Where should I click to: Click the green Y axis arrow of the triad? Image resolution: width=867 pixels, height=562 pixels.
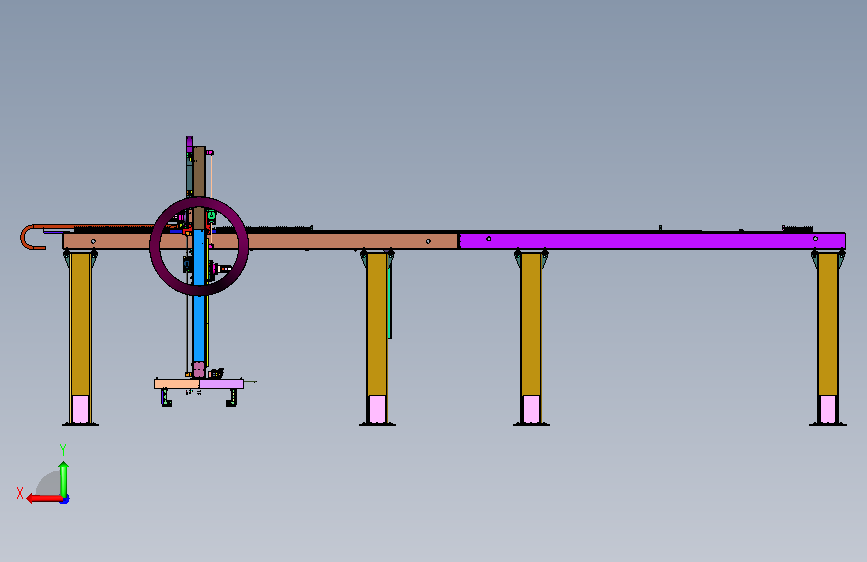tap(64, 479)
